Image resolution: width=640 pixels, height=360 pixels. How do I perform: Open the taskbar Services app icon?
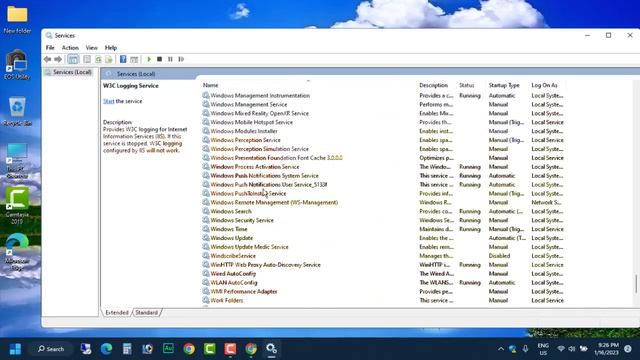(x=271, y=349)
